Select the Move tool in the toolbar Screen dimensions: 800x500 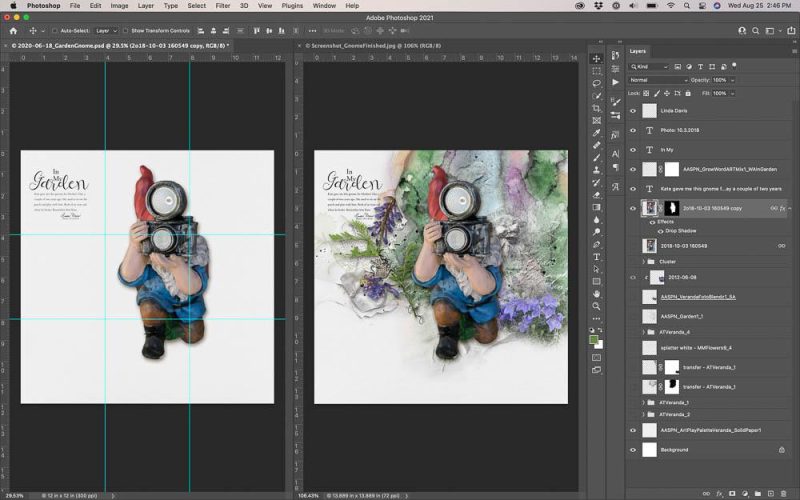[596, 59]
